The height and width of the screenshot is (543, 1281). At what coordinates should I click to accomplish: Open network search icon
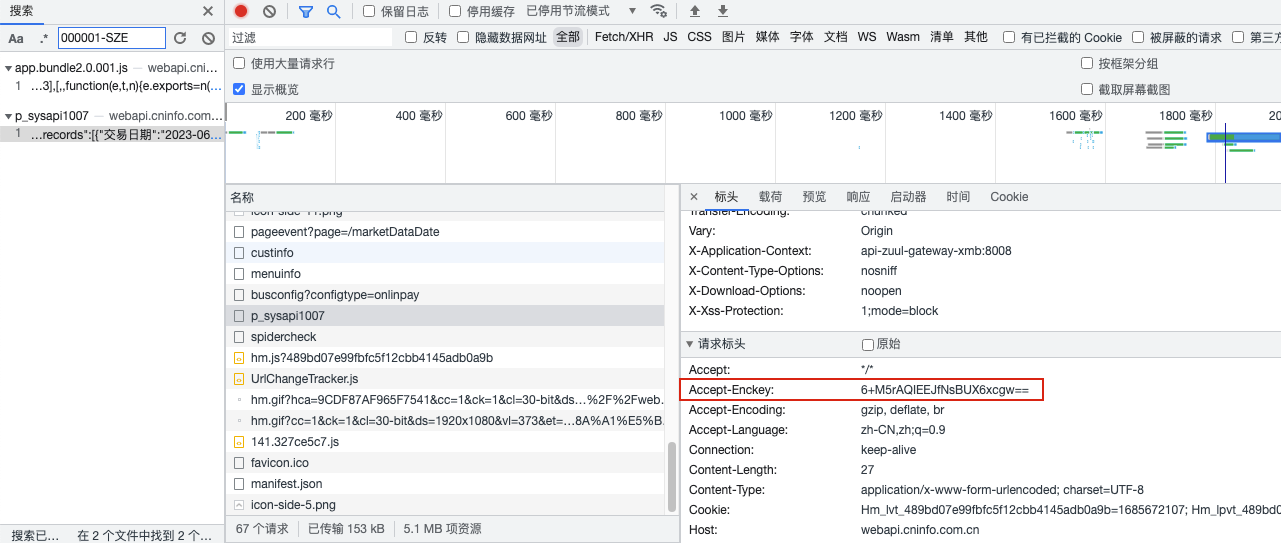pyautogui.click(x=334, y=11)
